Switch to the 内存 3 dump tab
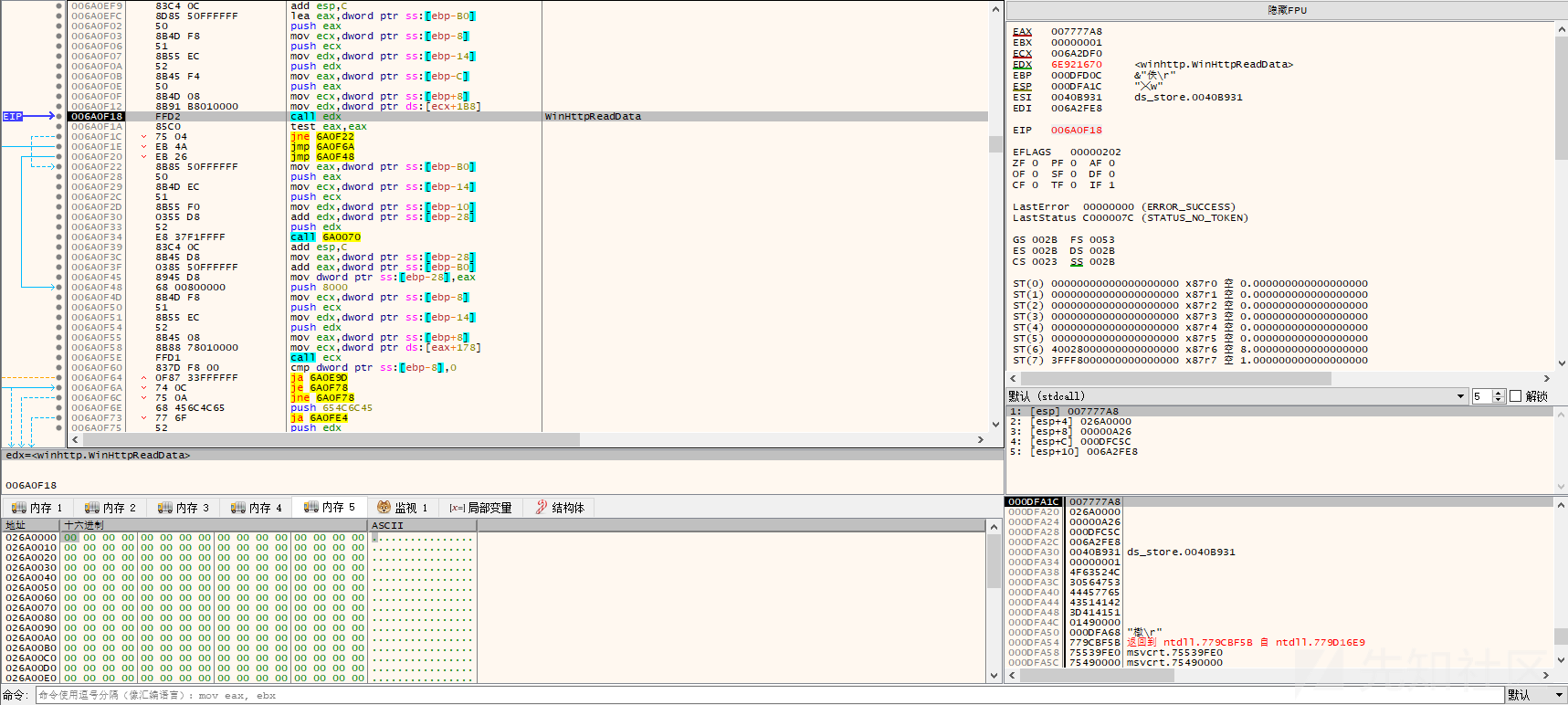This screenshot has height=705, width=1568. (x=184, y=508)
